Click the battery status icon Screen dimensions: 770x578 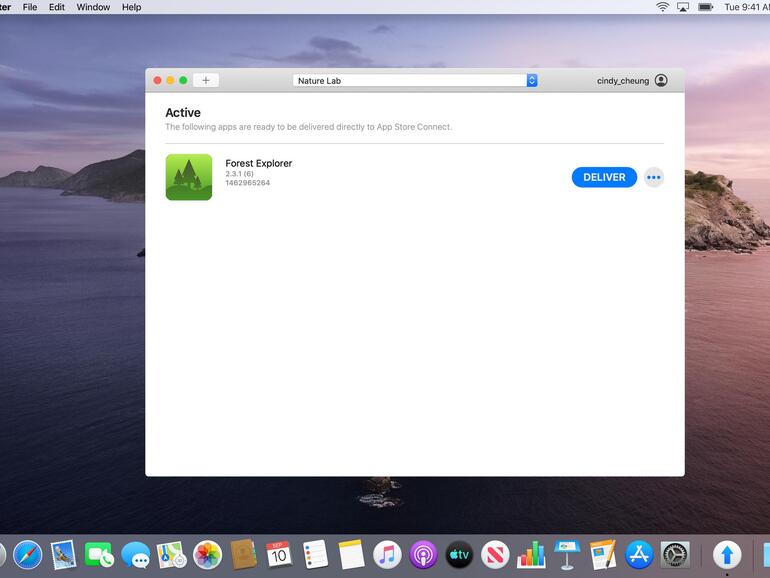coord(706,7)
